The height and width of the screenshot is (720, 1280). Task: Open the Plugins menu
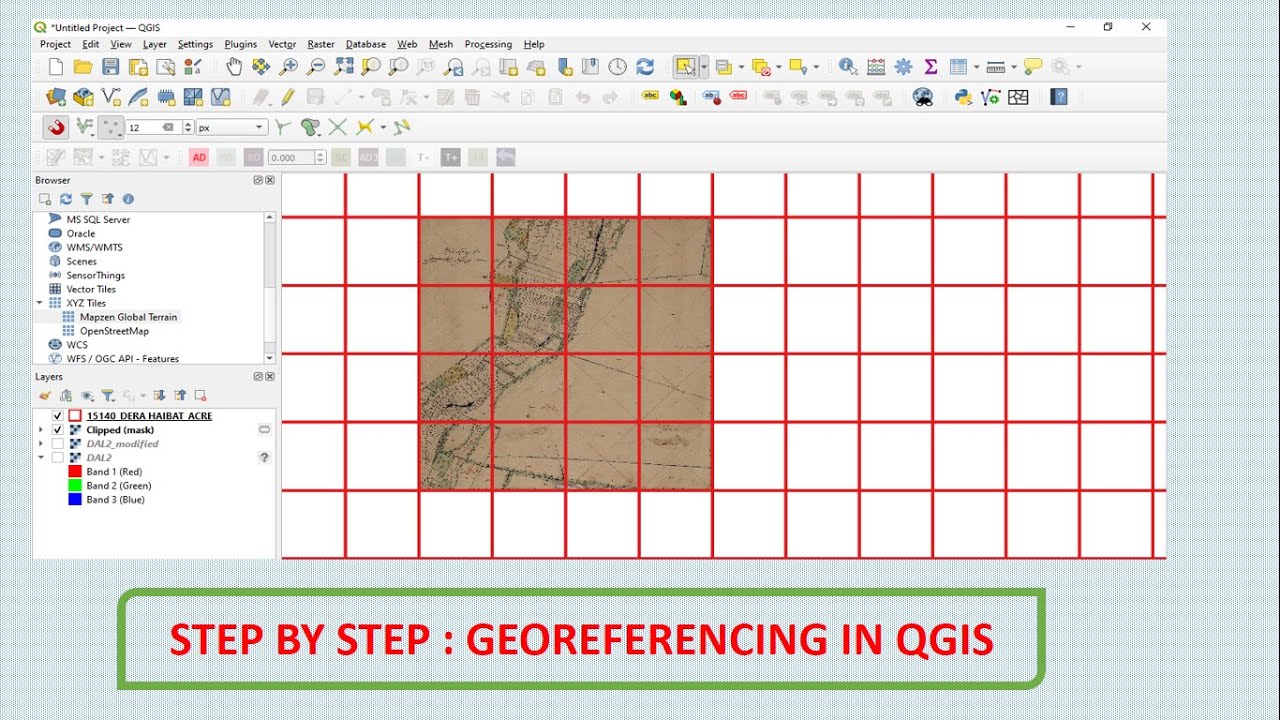tap(241, 44)
